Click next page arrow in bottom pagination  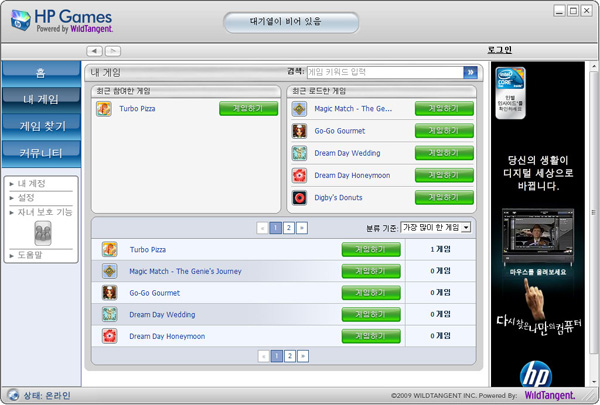(303, 356)
